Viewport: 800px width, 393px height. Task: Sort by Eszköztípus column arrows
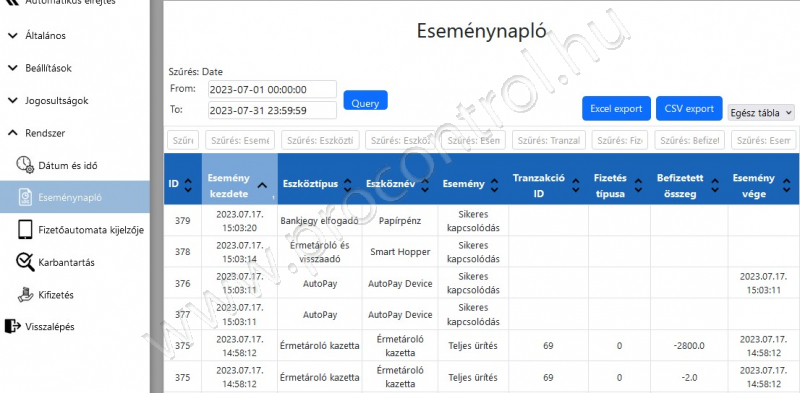coord(348,184)
